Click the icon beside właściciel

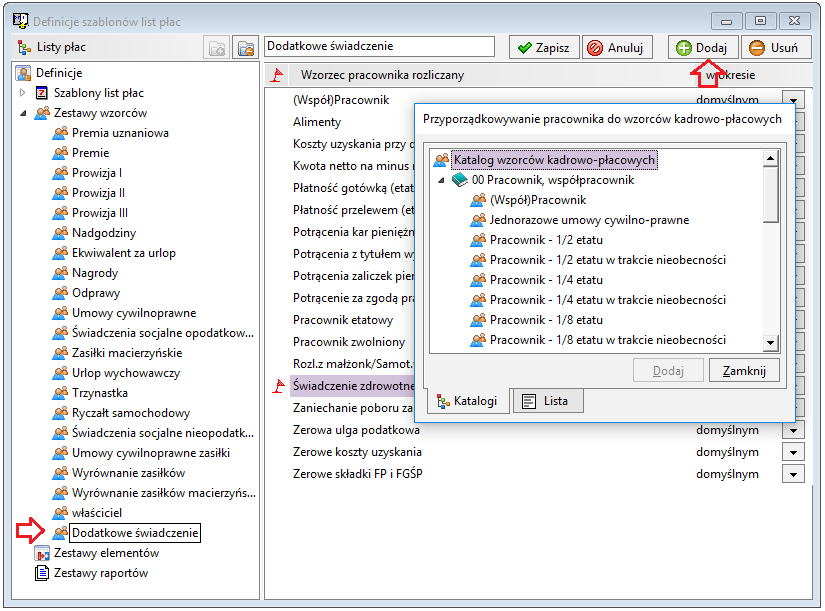(x=61, y=513)
